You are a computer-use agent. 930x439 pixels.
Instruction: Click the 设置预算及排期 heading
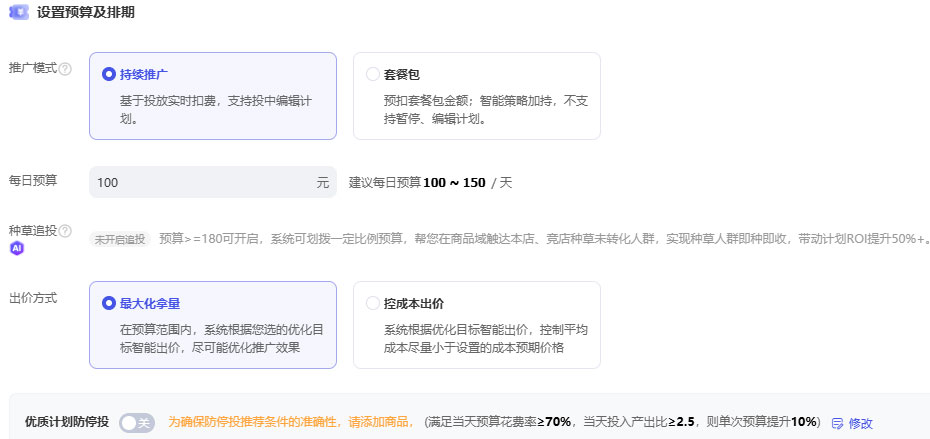[x=85, y=12]
